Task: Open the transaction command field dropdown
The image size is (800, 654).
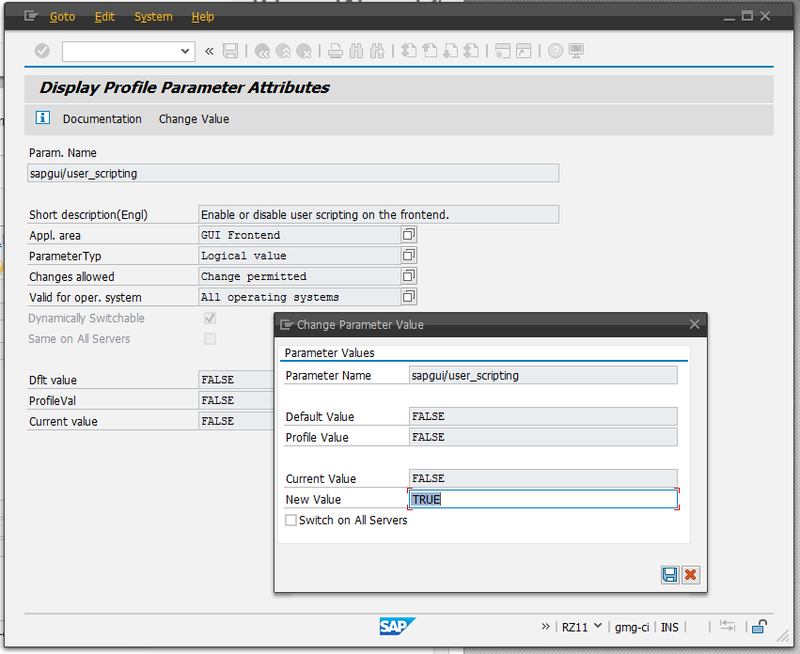Action: click(x=185, y=51)
